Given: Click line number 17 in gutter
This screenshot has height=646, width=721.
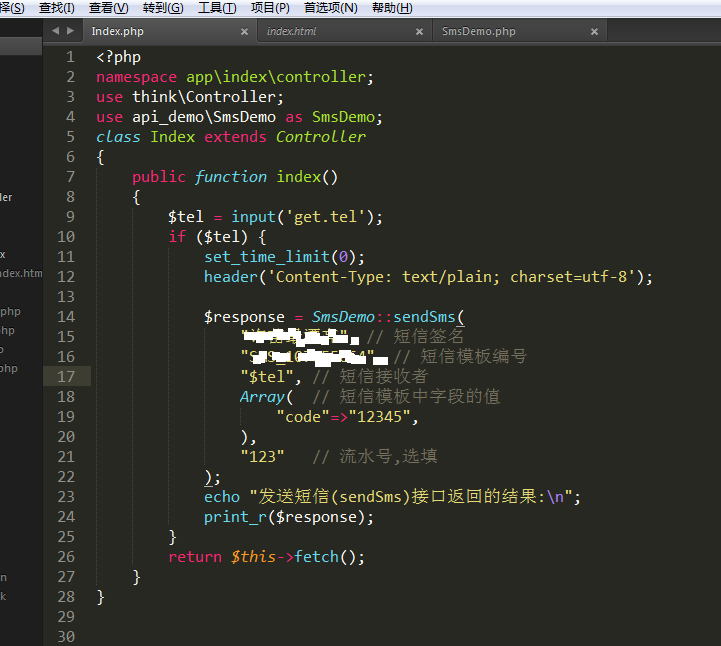Looking at the screenshot, I should 66,377.
